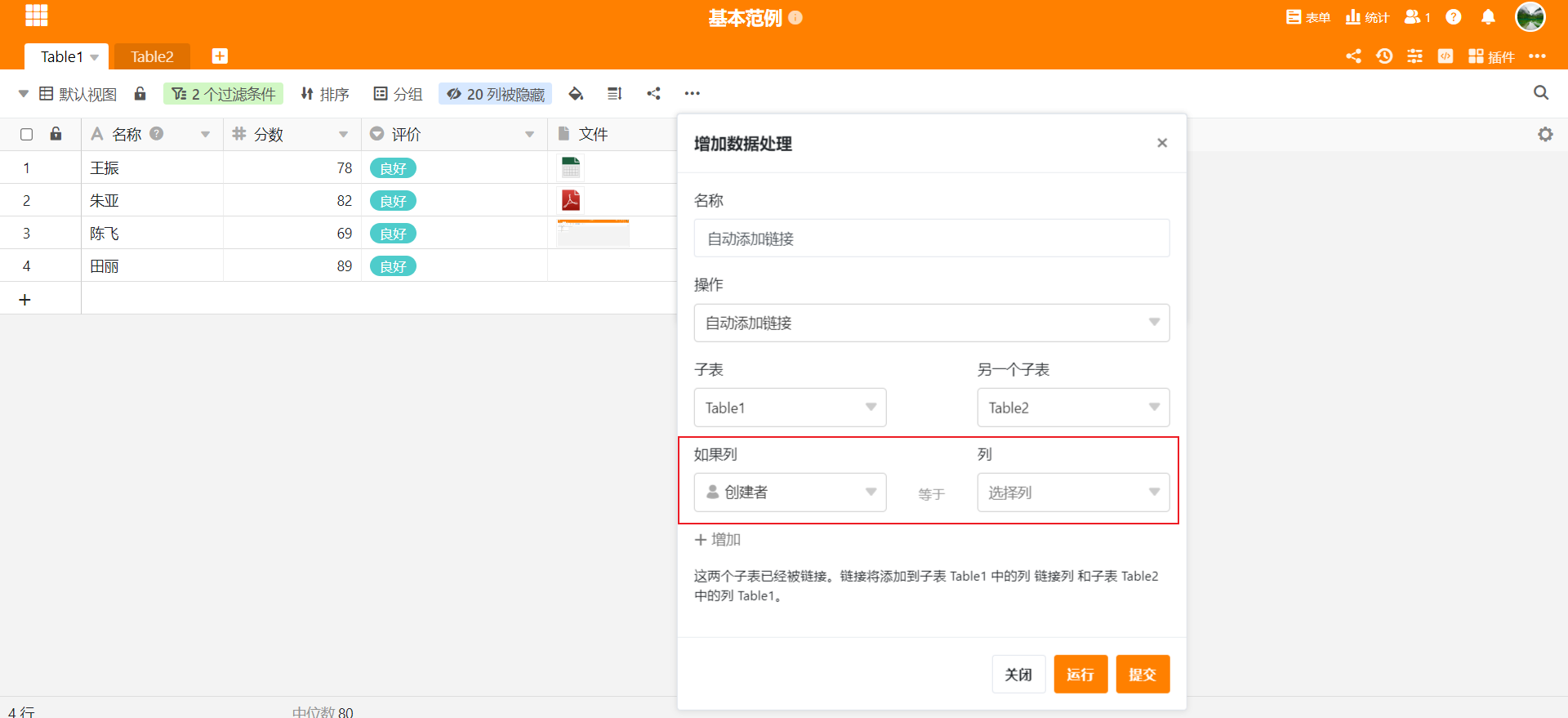Open the 如果列 创建者 dropdown
This screenshot has width=1568, height=718.
coord(790,492)
